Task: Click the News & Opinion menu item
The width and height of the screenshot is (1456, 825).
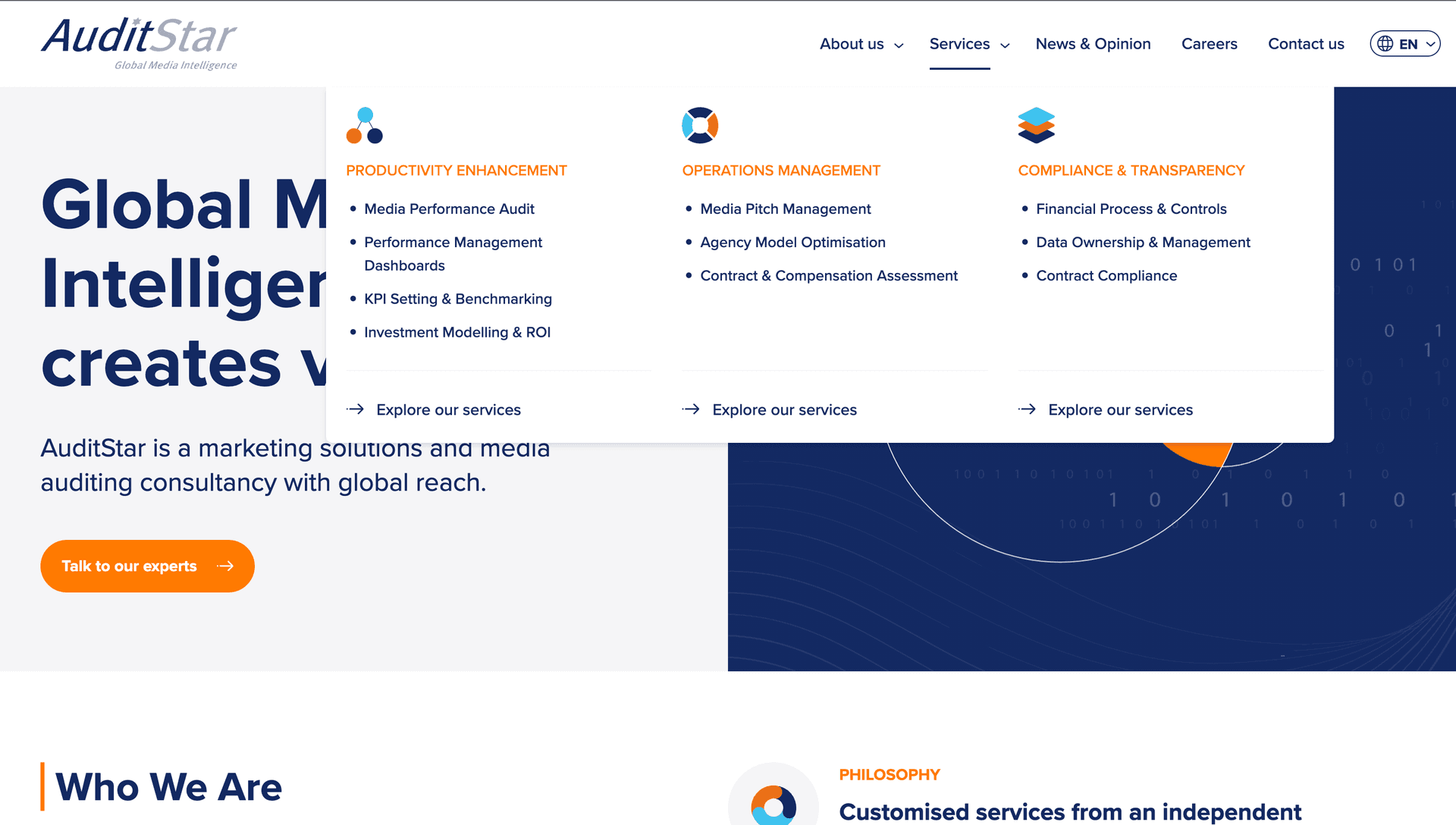Action: (x=1092, y=44)
